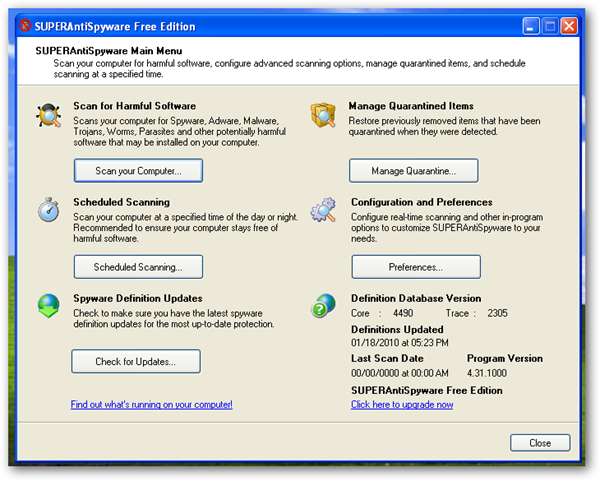Click the globe question mark Definition Database icon
The height and width of the screenshot is (481, 600).
[x=324, y=306]
